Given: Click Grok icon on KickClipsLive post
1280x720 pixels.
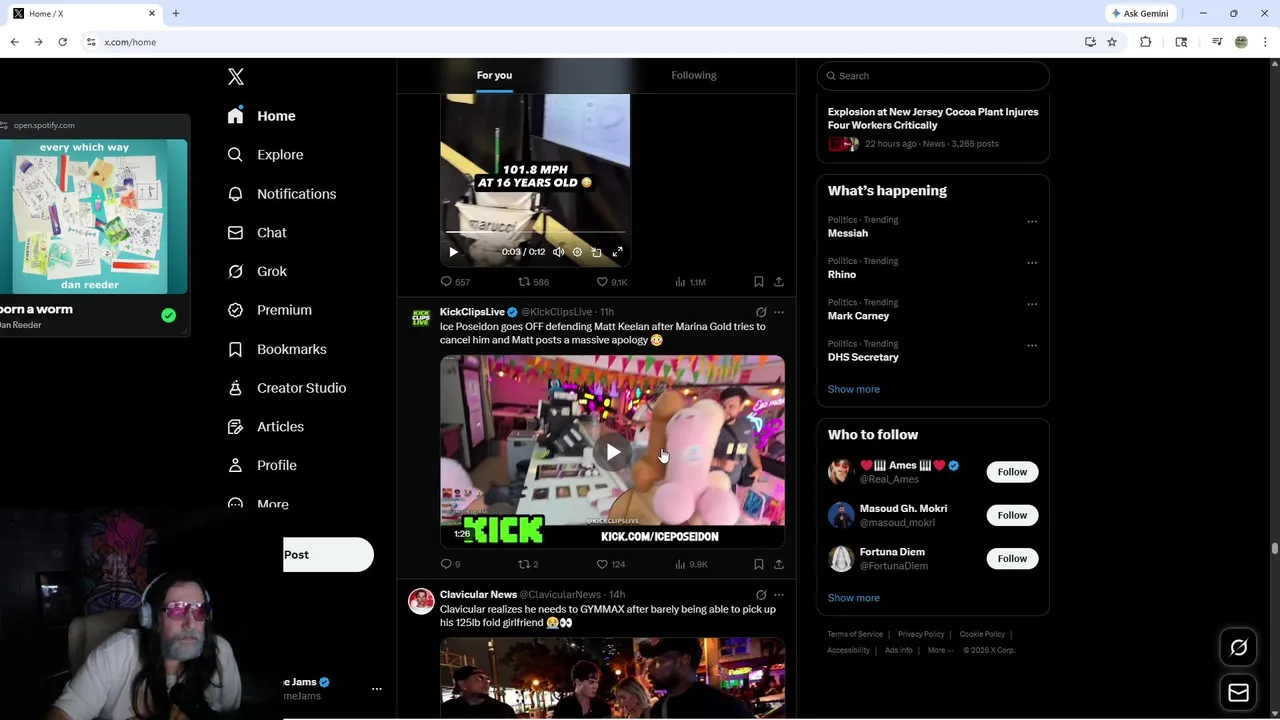Looking at the screenshot, I should [761, 312].
